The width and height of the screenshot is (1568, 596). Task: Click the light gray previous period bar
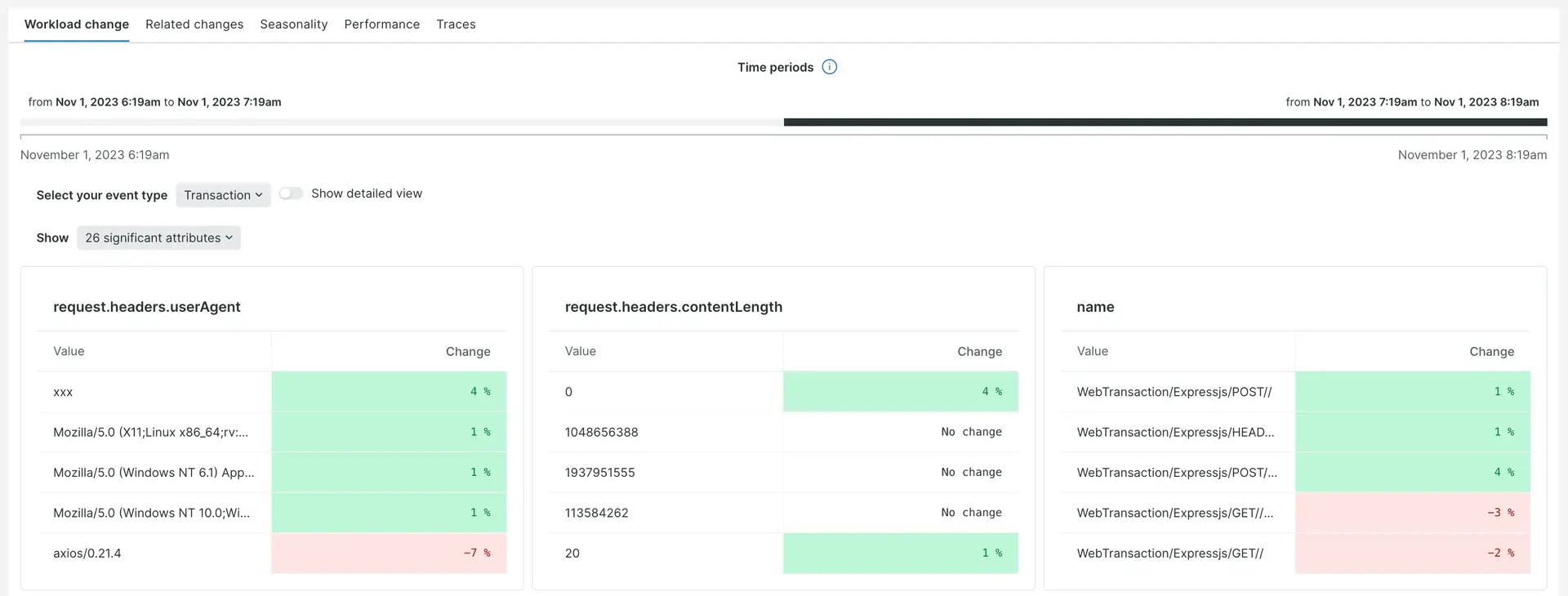(x=402, y=122)
